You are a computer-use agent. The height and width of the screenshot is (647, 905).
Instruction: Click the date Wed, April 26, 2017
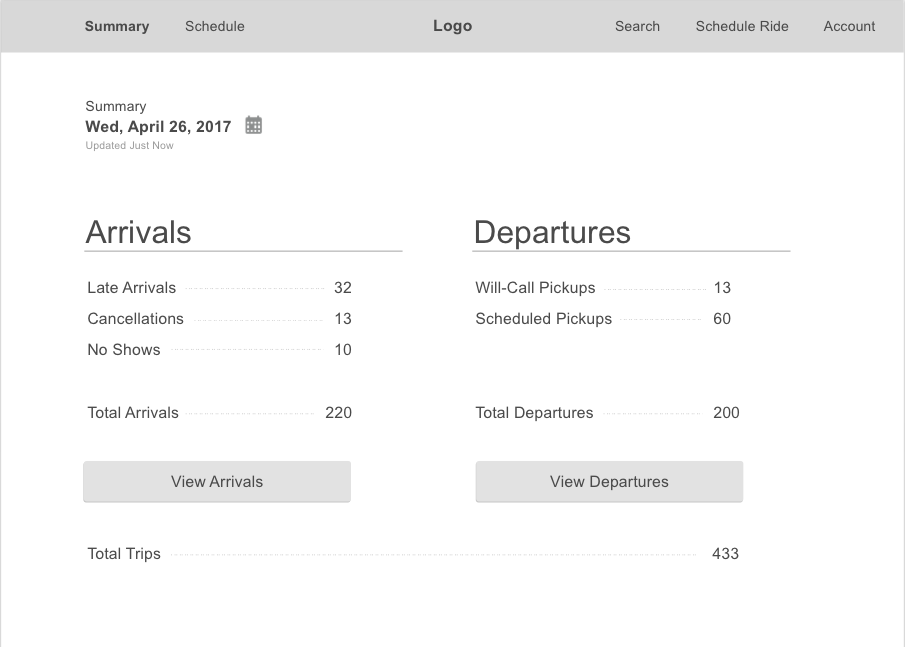click(x=158, y=126)
